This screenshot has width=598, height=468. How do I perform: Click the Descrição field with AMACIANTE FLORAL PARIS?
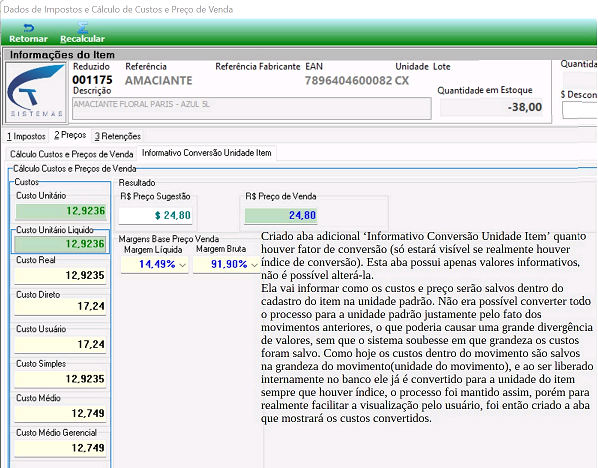(252, 108)
